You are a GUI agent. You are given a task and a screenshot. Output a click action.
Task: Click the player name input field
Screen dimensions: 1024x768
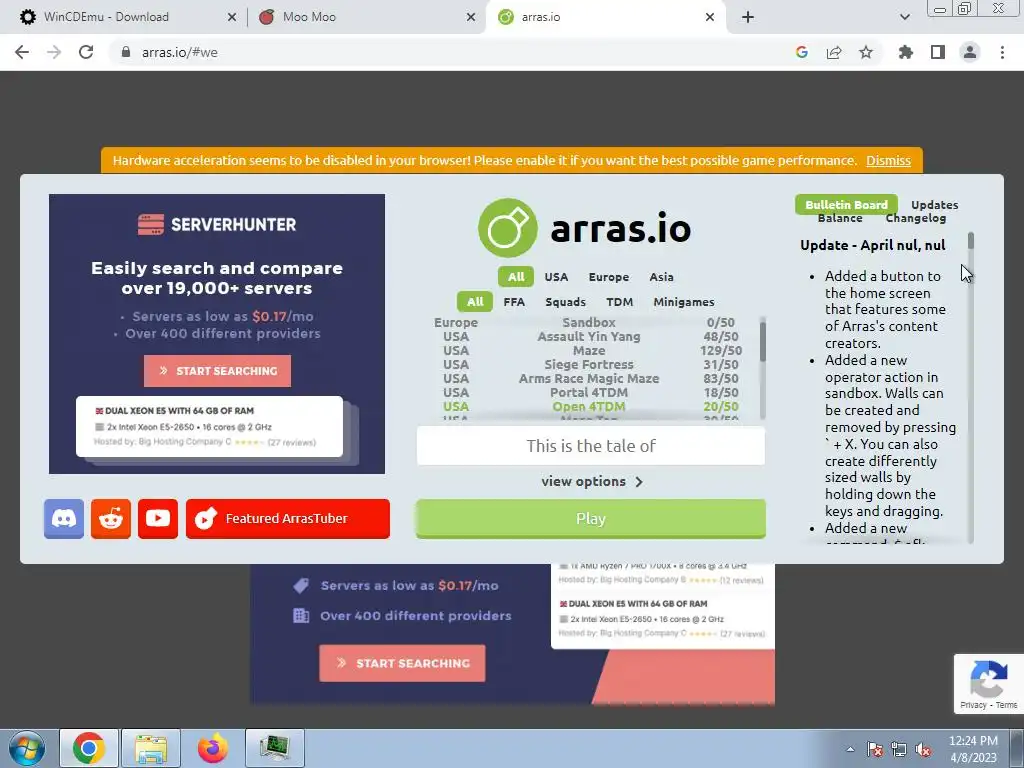pos(590,446)
